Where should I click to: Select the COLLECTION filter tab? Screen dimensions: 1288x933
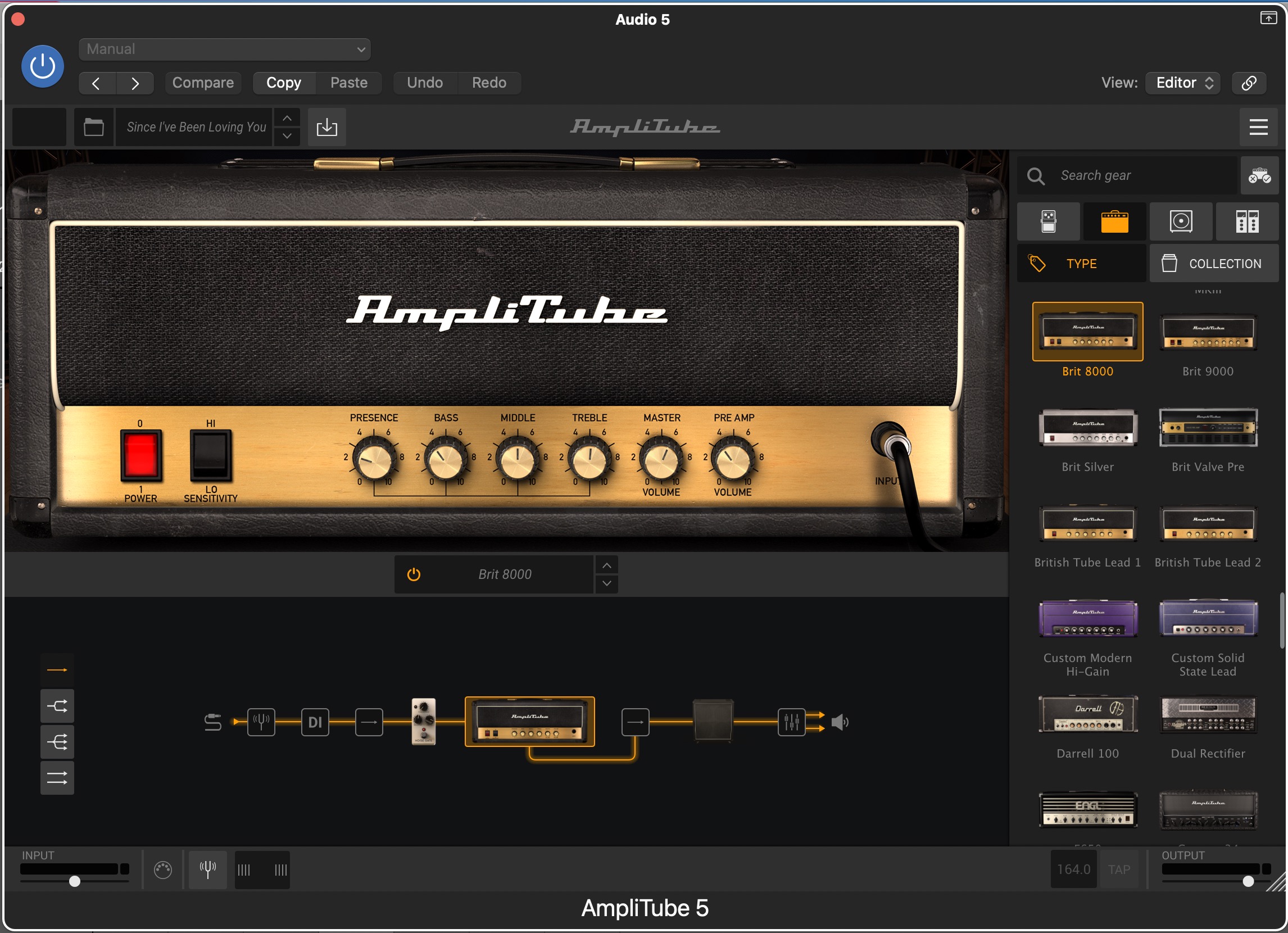pos(1214,264)
